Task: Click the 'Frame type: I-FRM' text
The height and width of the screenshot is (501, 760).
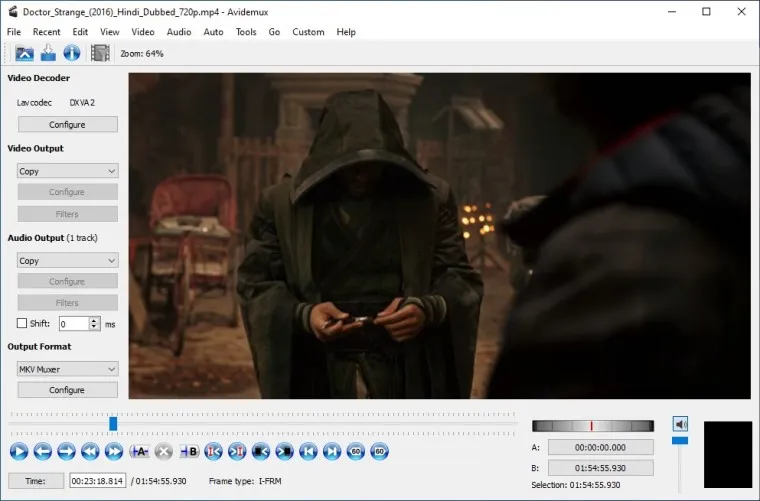Action: point(245,481)
